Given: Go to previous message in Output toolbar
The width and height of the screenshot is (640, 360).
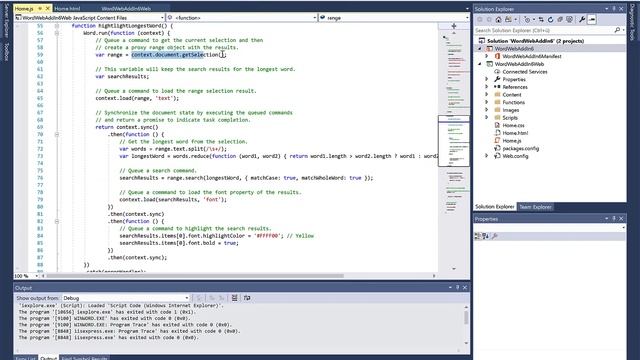Looking at the screenshot, I should [211, 298].
